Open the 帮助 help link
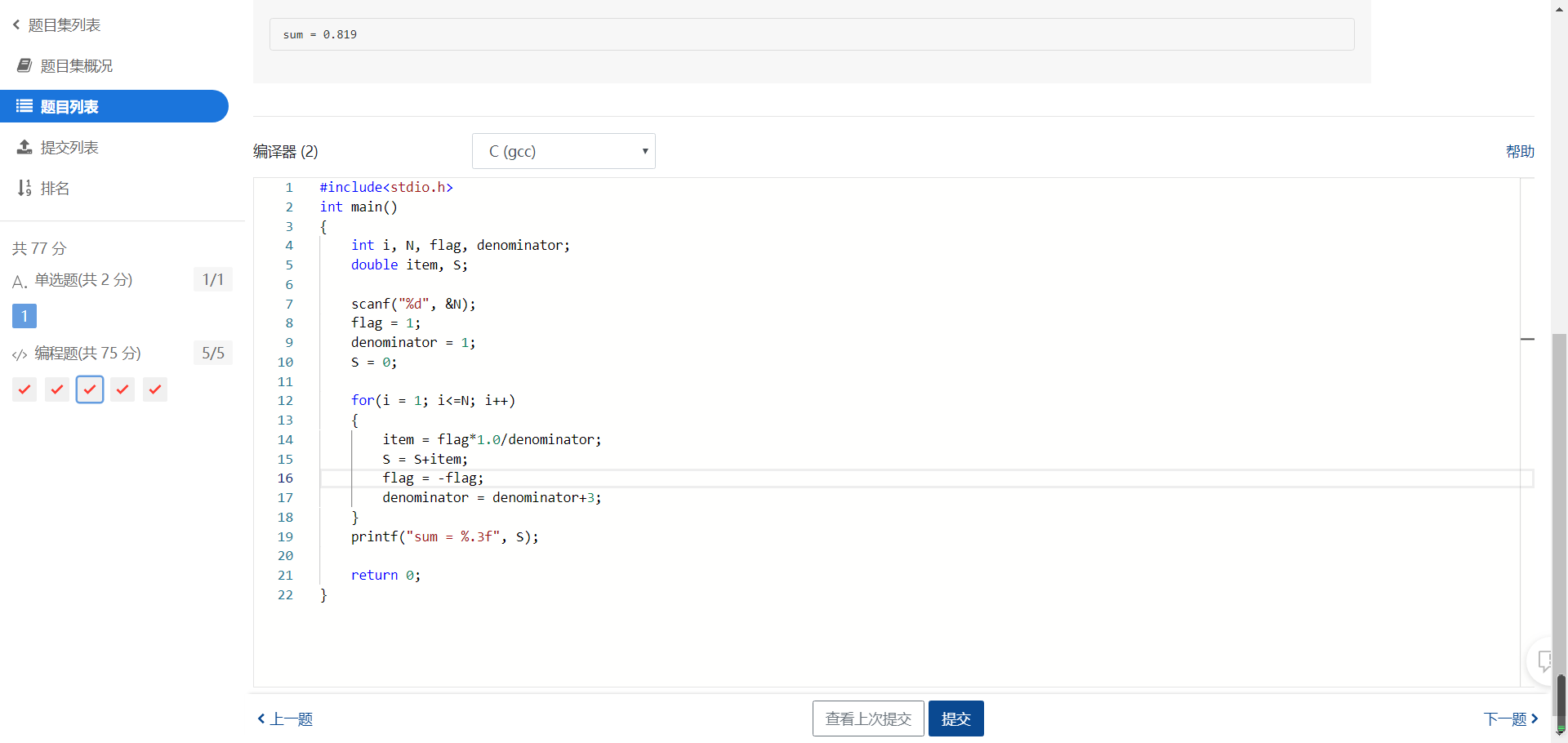This screenshot has width=1568, height=743. [1520, 151]
